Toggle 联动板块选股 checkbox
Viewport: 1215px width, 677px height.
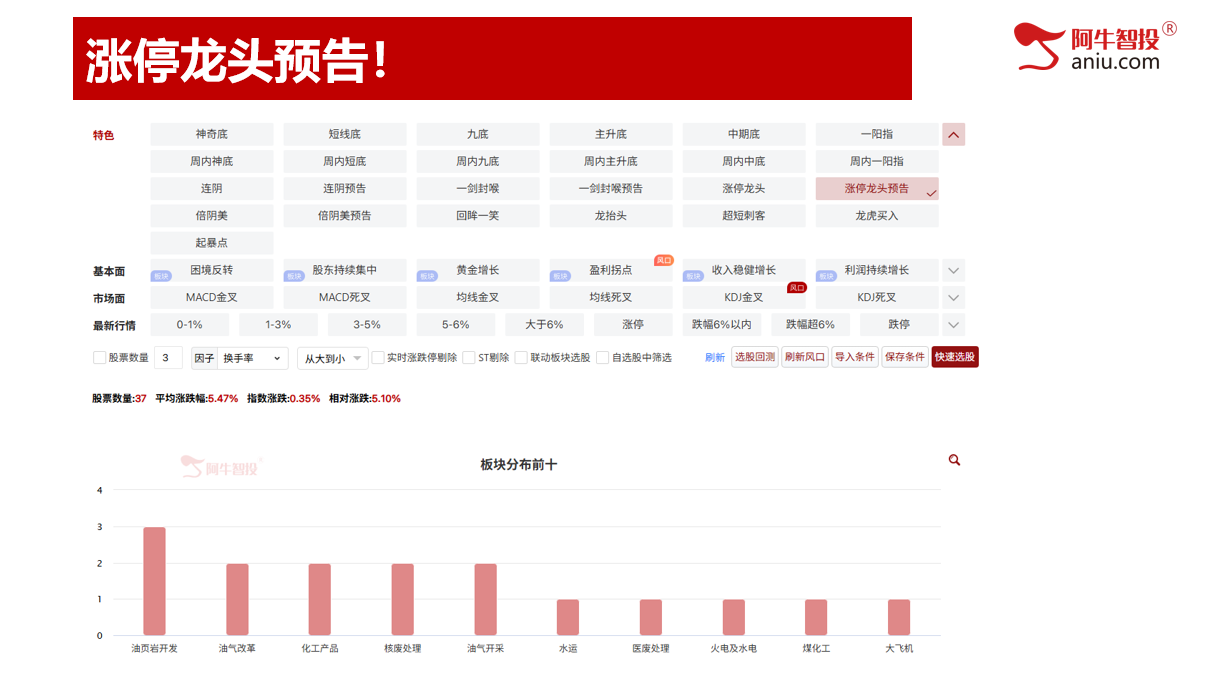(521, 358)
